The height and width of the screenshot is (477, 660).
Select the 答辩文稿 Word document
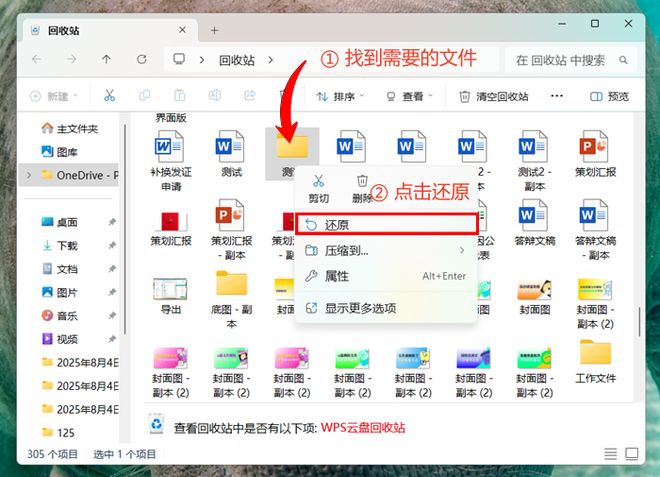point(535,223)
